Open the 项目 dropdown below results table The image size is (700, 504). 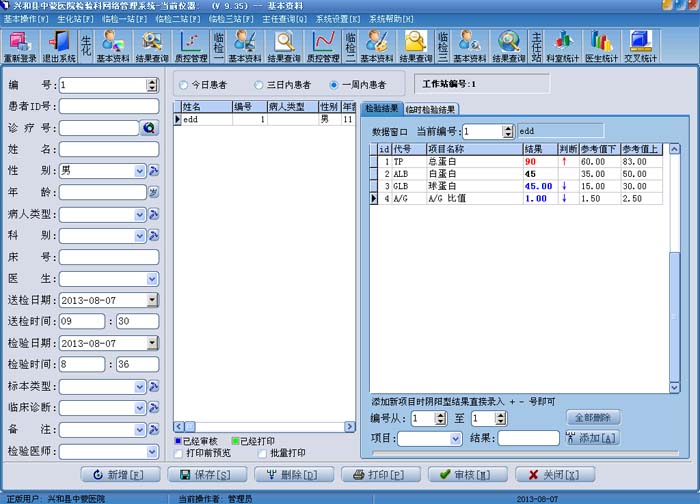coord(455,439)
